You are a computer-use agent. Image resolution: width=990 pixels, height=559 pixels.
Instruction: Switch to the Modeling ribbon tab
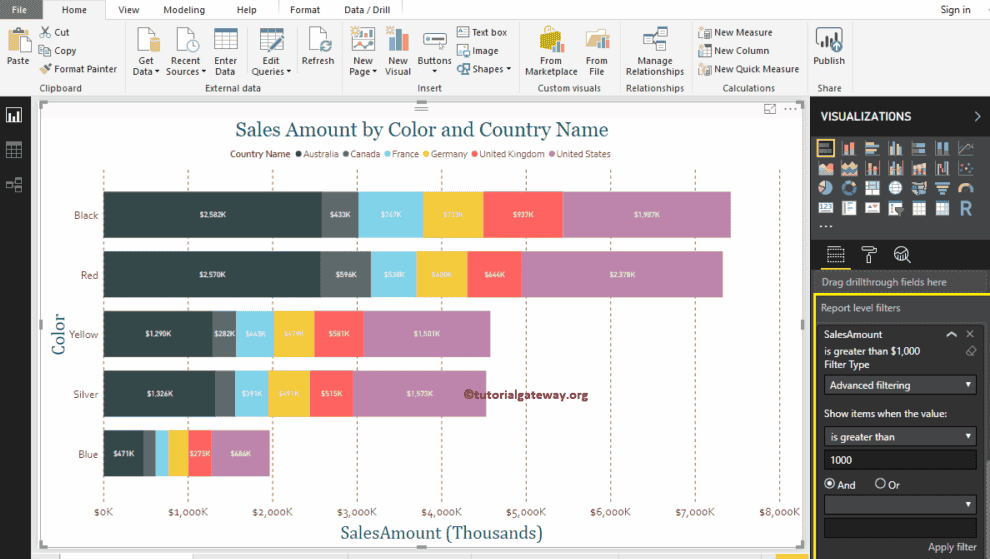pyautogui.click(x=184, y=9)
